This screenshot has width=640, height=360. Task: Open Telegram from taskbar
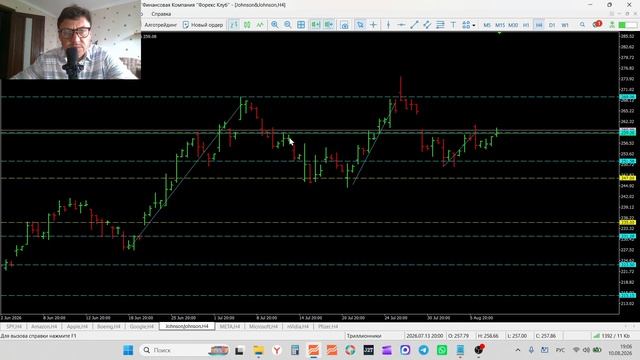coord(424,350)
